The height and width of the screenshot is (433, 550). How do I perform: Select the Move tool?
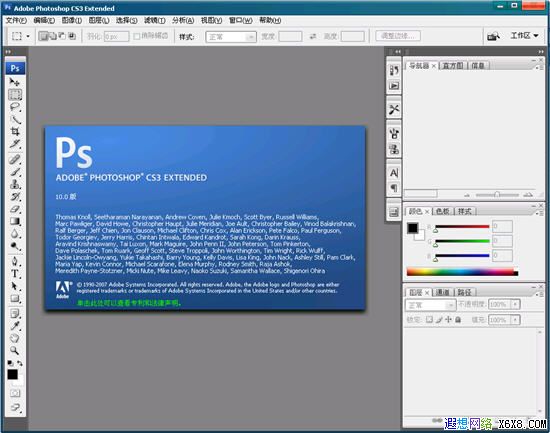(x=14, y=82)
